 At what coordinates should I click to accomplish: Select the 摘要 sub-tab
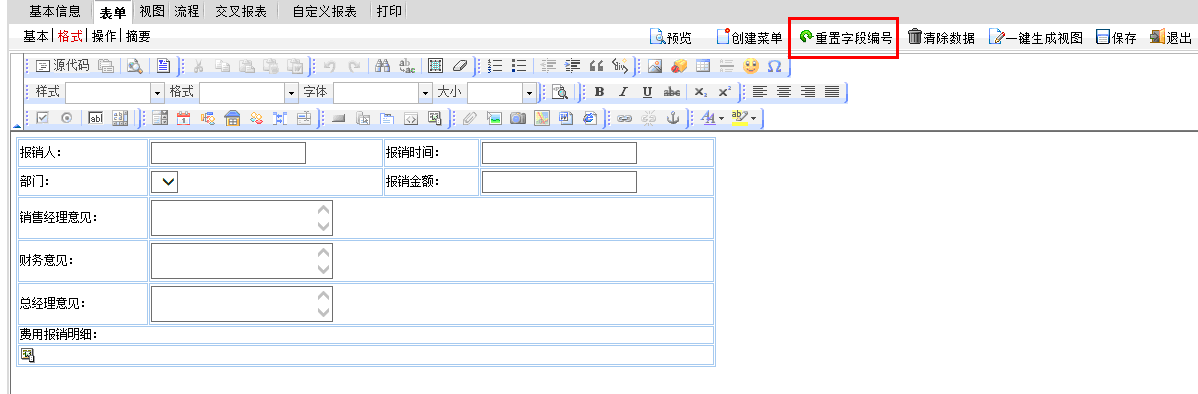pos(138,37)
